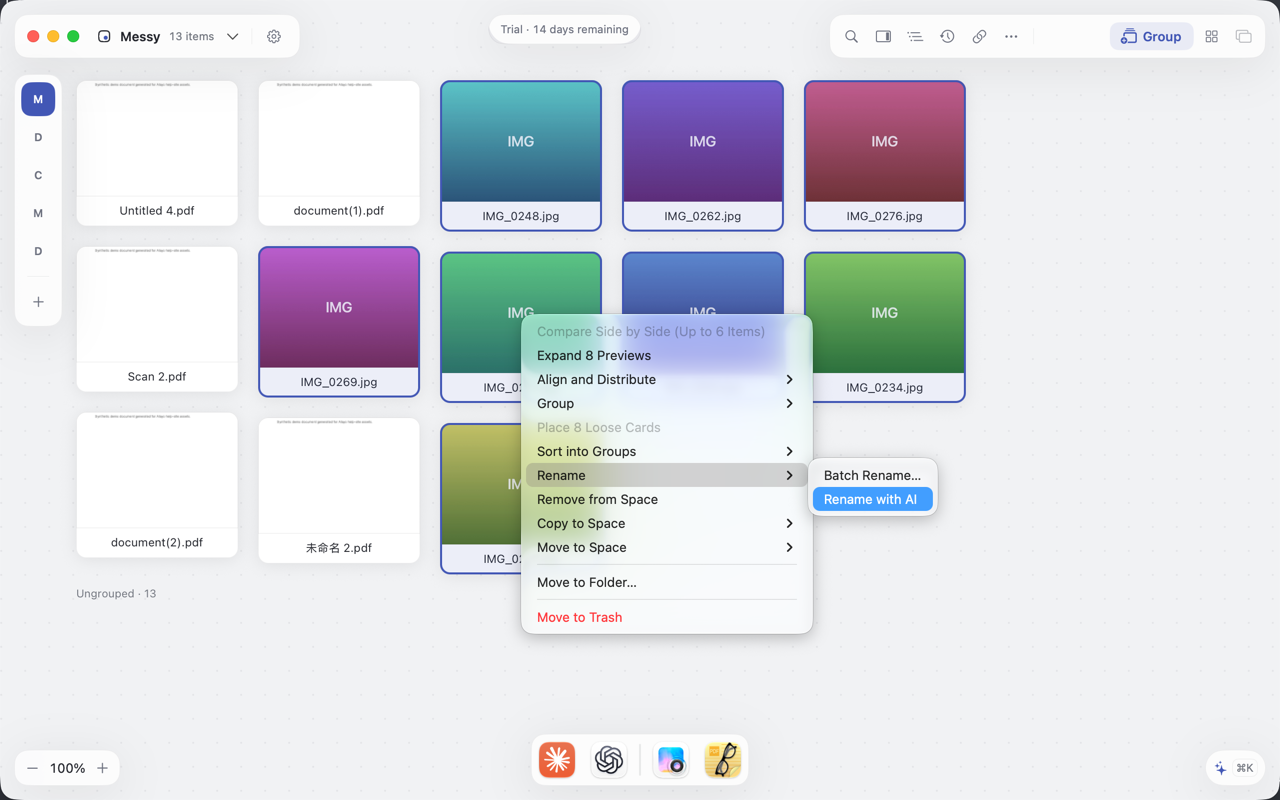Select the IMG_0269.jpg purple image card

click(339, 321)
